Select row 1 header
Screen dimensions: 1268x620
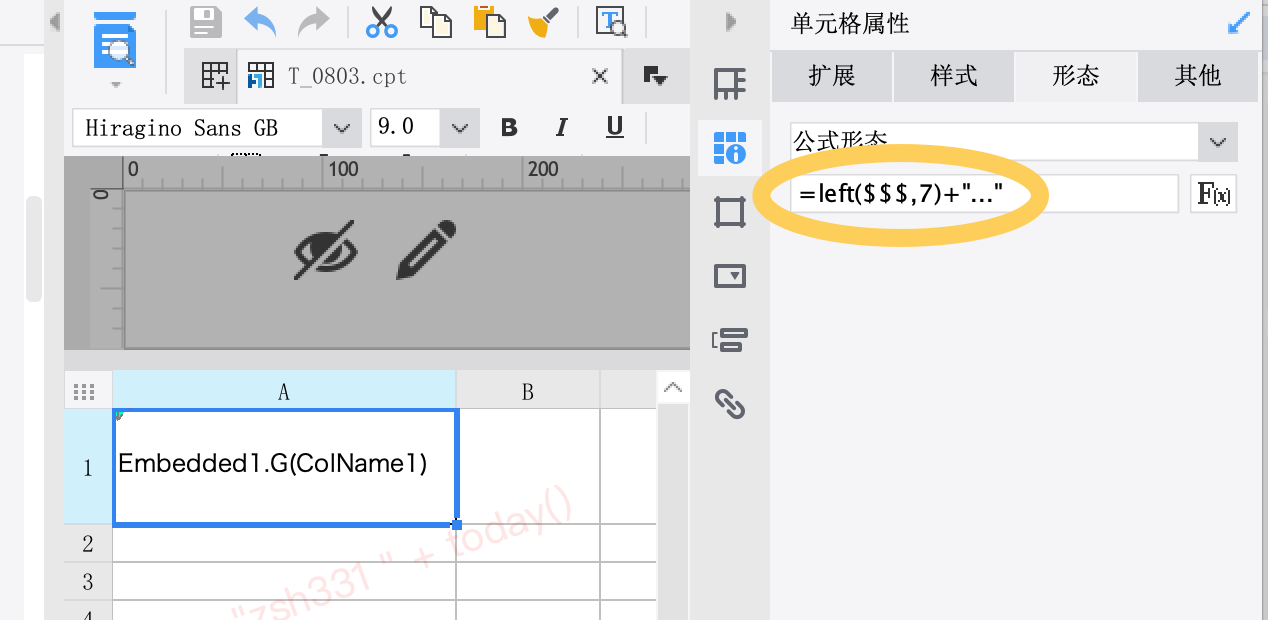[88, 467]
